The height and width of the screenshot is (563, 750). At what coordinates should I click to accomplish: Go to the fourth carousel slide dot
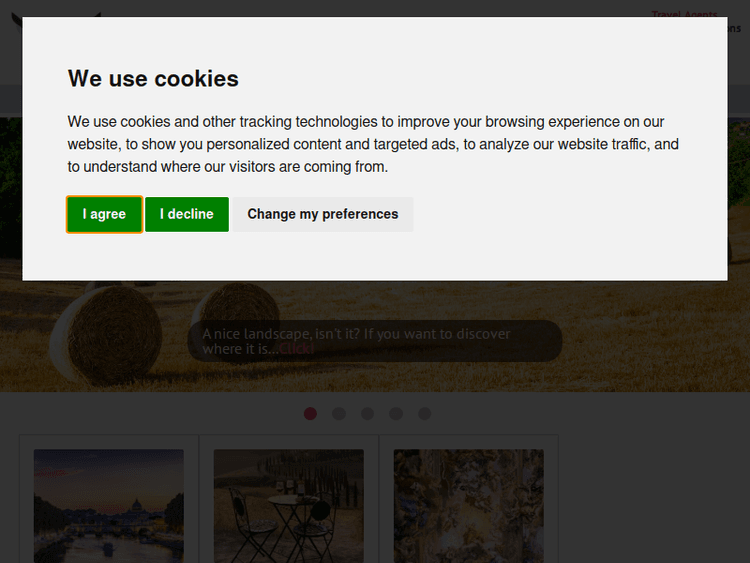click(396, 414)
